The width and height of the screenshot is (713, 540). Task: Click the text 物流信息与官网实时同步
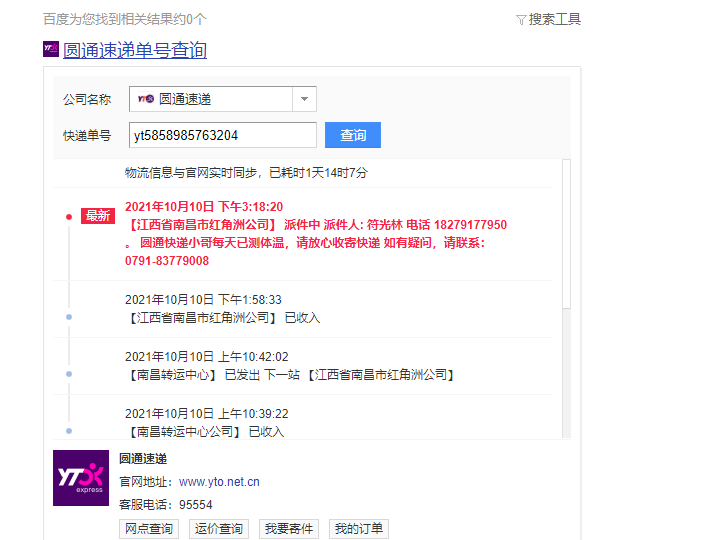pos(191,173)
